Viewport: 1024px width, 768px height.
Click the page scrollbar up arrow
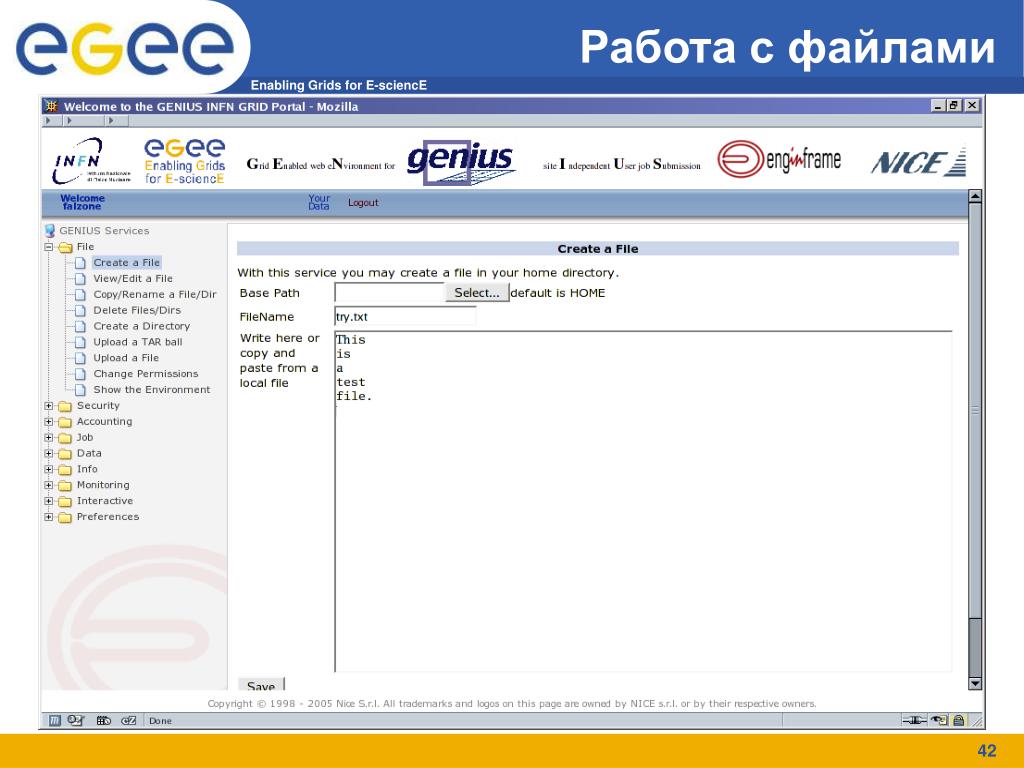click(975, 196)
